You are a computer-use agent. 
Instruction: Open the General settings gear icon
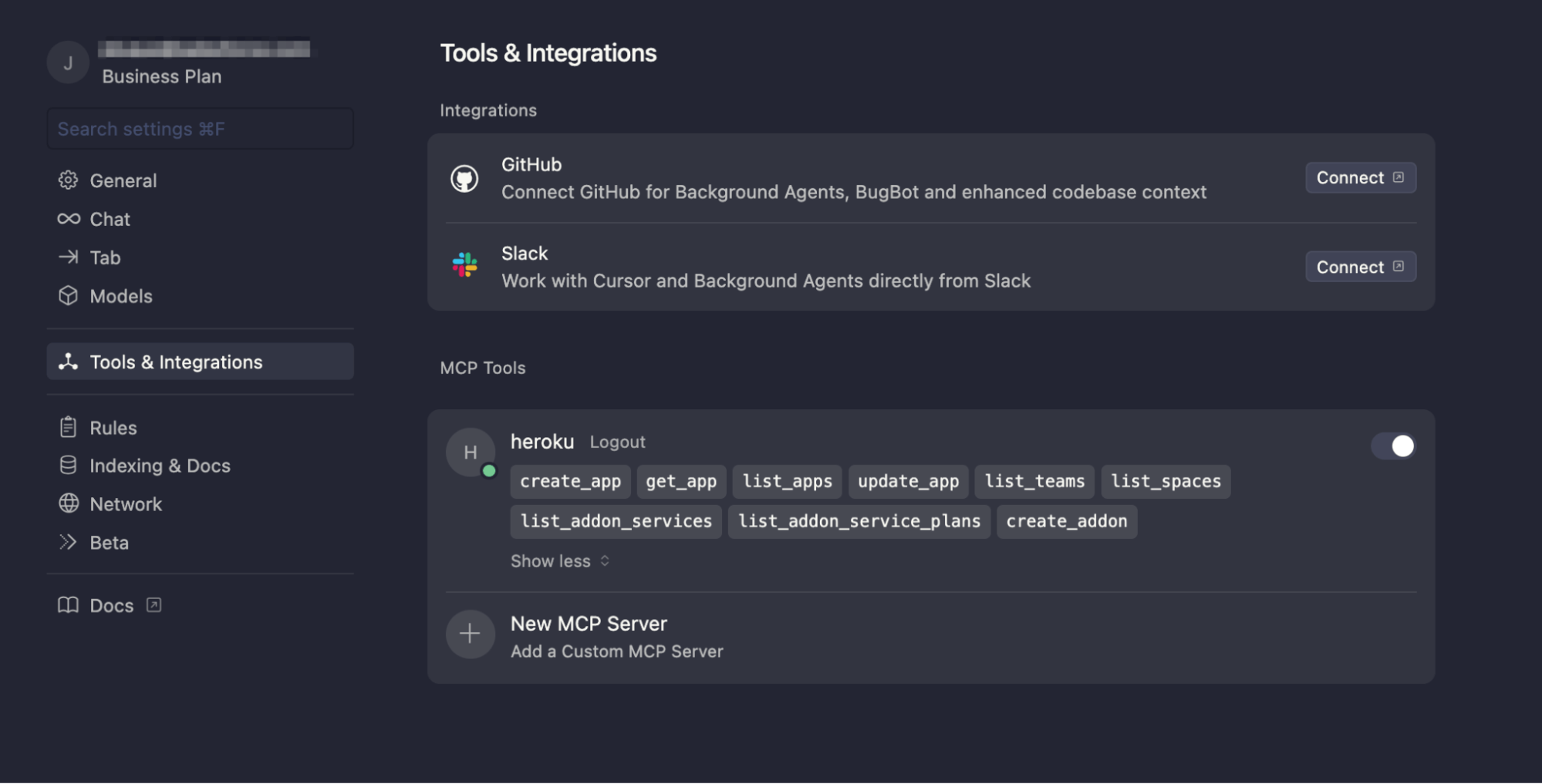(69, 180)
